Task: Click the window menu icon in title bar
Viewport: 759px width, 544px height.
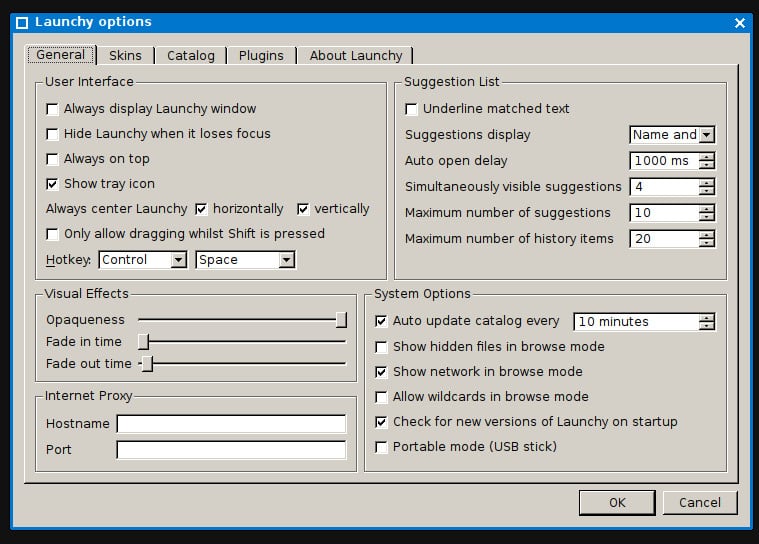Action: (x=22, y=23)
